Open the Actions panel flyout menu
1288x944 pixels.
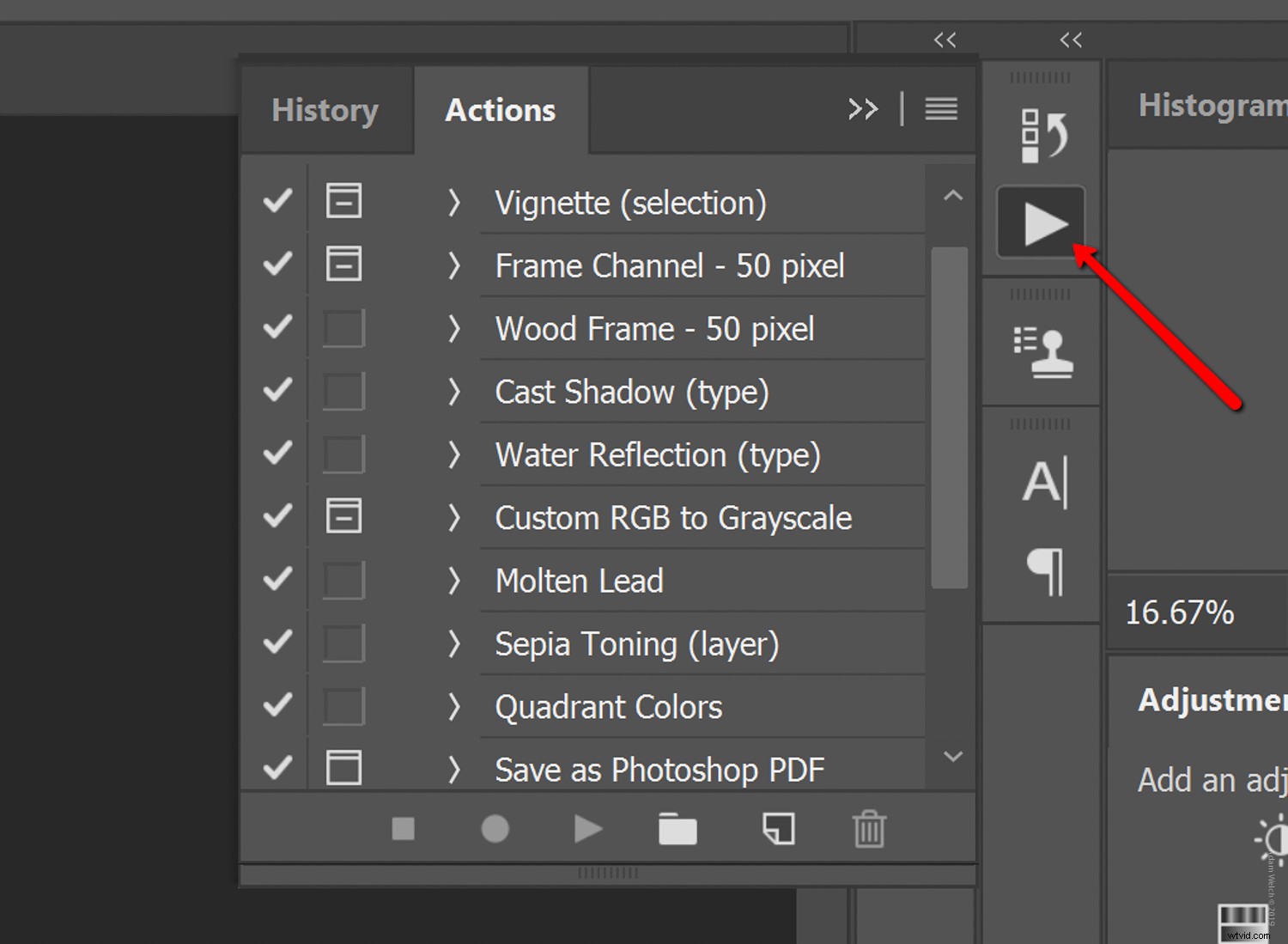point(941,109)
